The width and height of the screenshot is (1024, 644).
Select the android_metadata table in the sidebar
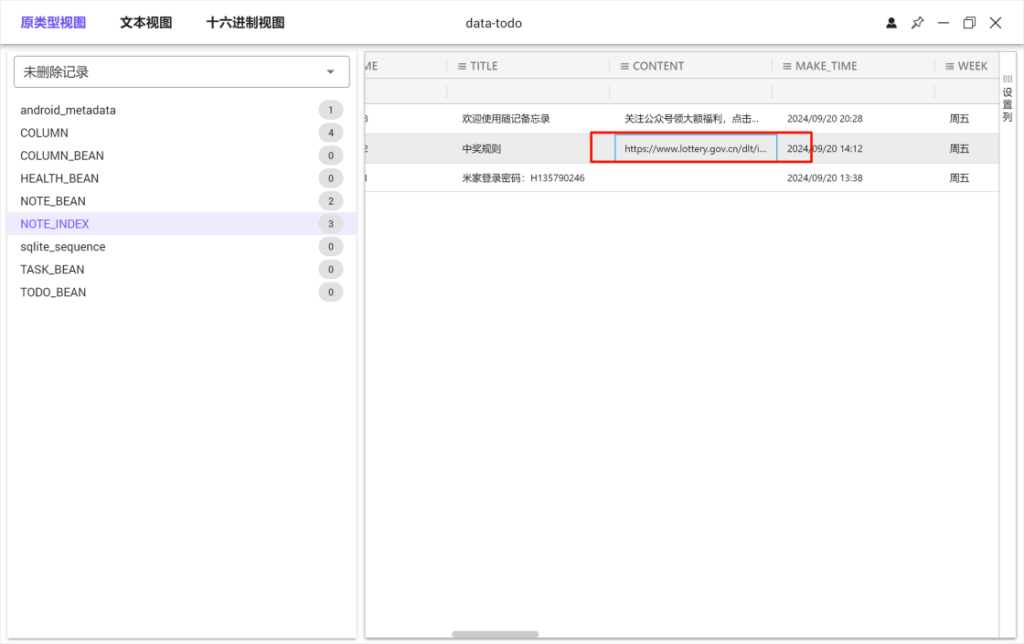(x=66, y=110)
